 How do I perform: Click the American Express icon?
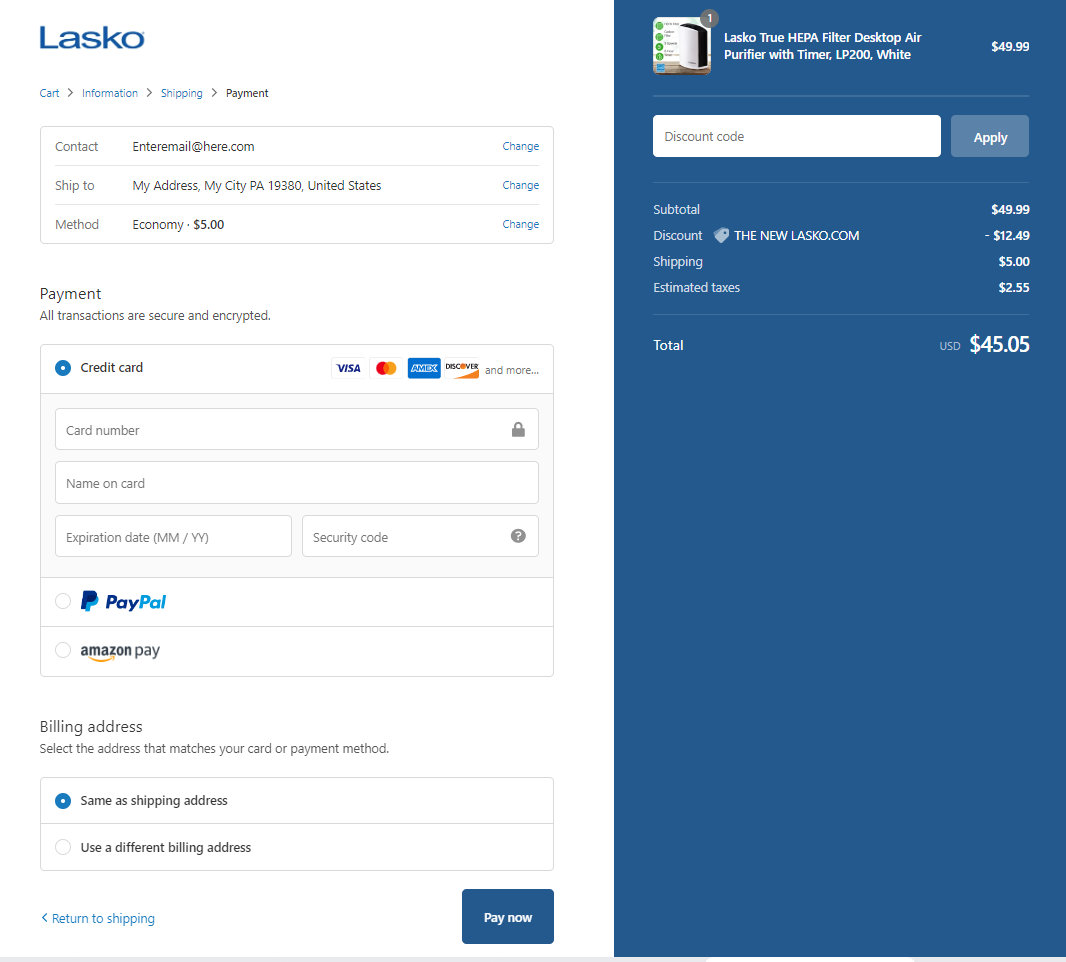(424, 368)
